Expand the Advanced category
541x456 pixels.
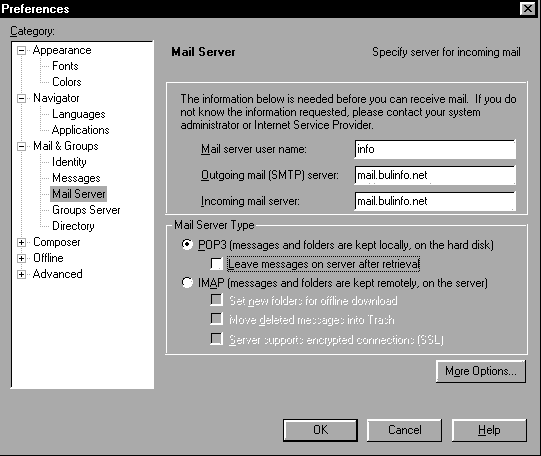[21, 275]
